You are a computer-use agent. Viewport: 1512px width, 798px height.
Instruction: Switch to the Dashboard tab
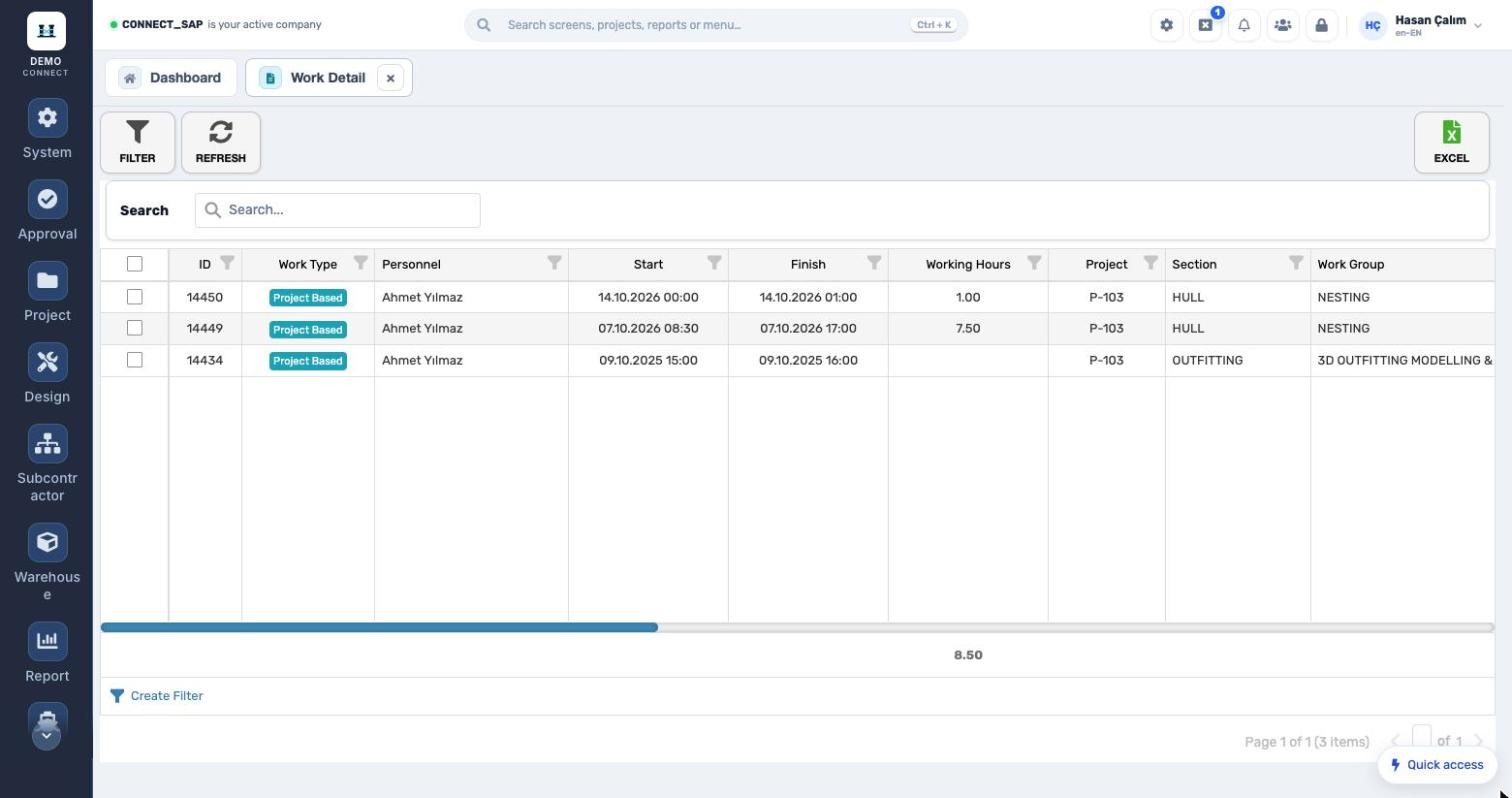point(171,78)
